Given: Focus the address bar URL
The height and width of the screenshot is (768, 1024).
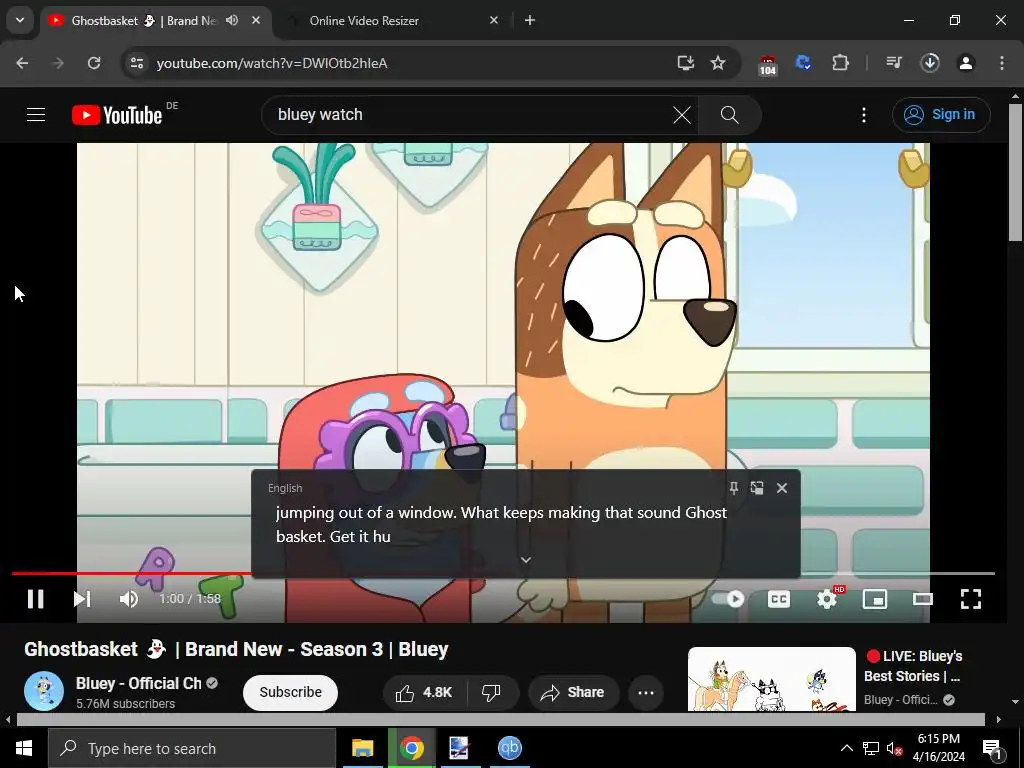Looking at the screenshot, I should point(272,63).
